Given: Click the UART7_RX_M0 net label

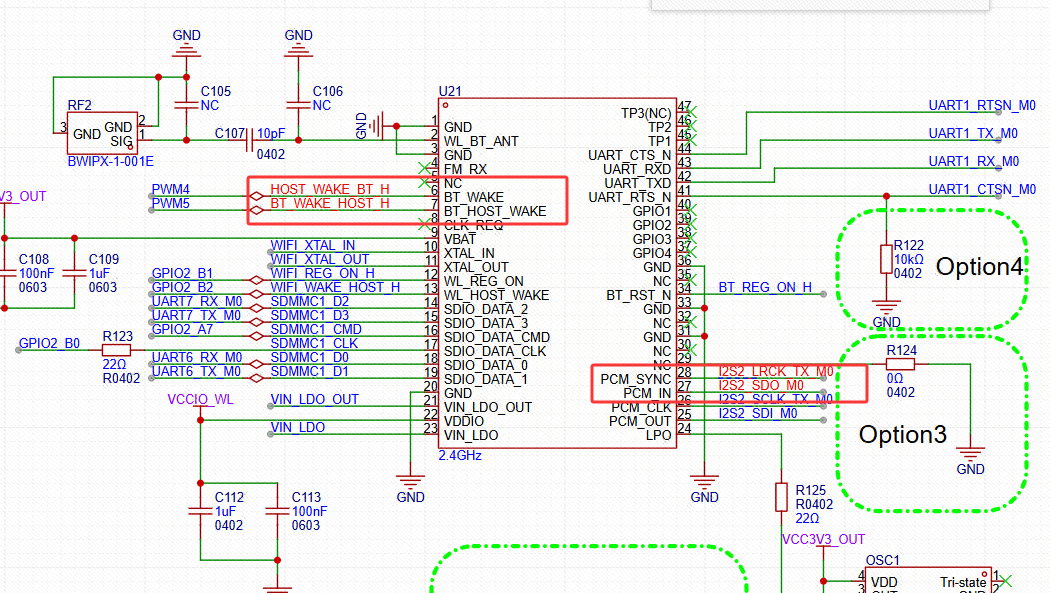Looking at the screenshot, I should [197, 301].
